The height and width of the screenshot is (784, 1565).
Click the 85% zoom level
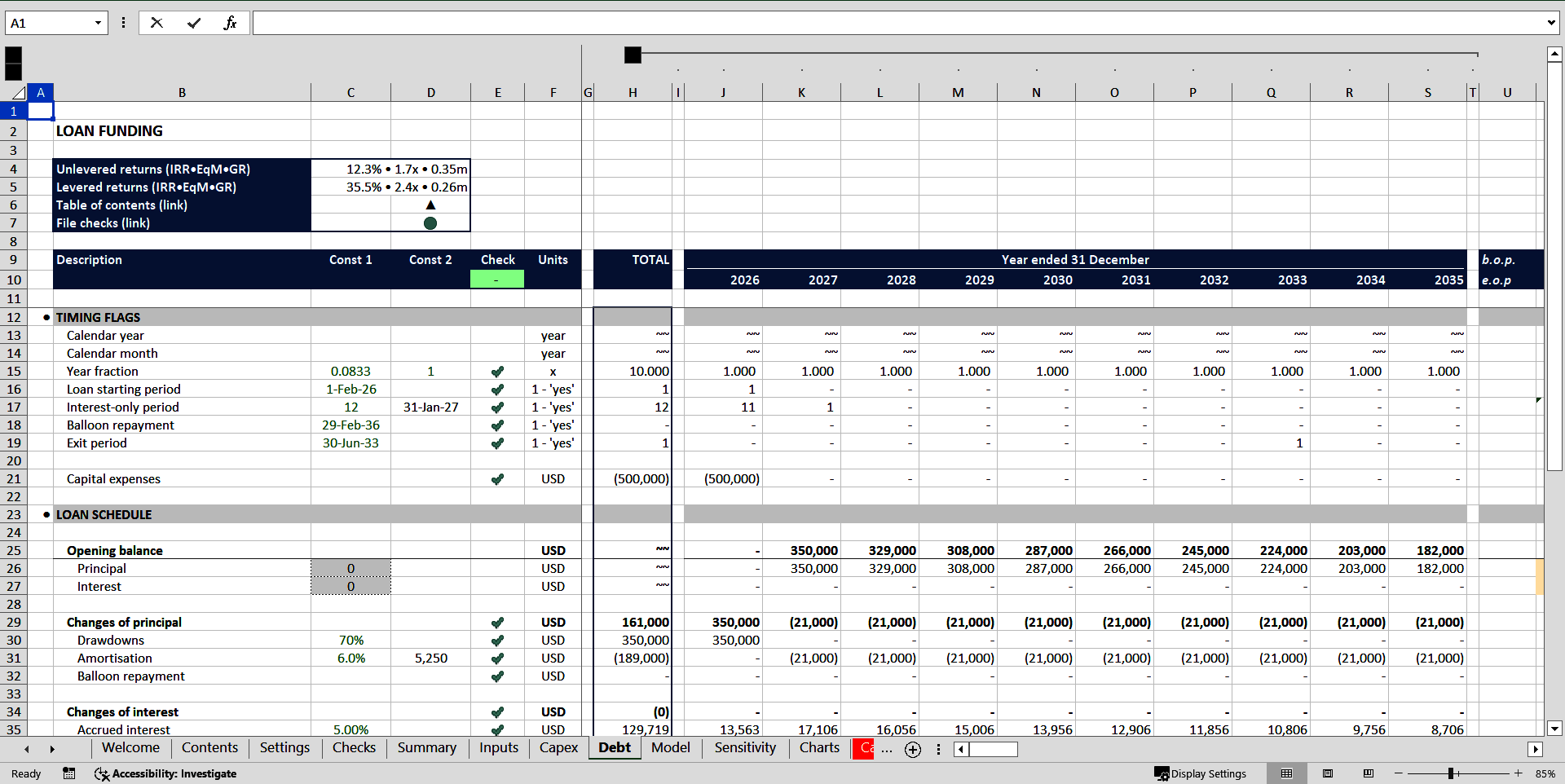click(x=1545, y=773)
